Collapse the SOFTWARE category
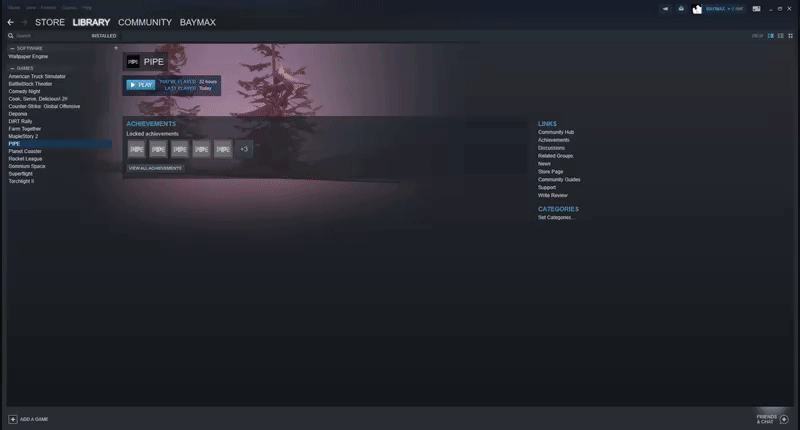 pos(12,48)
